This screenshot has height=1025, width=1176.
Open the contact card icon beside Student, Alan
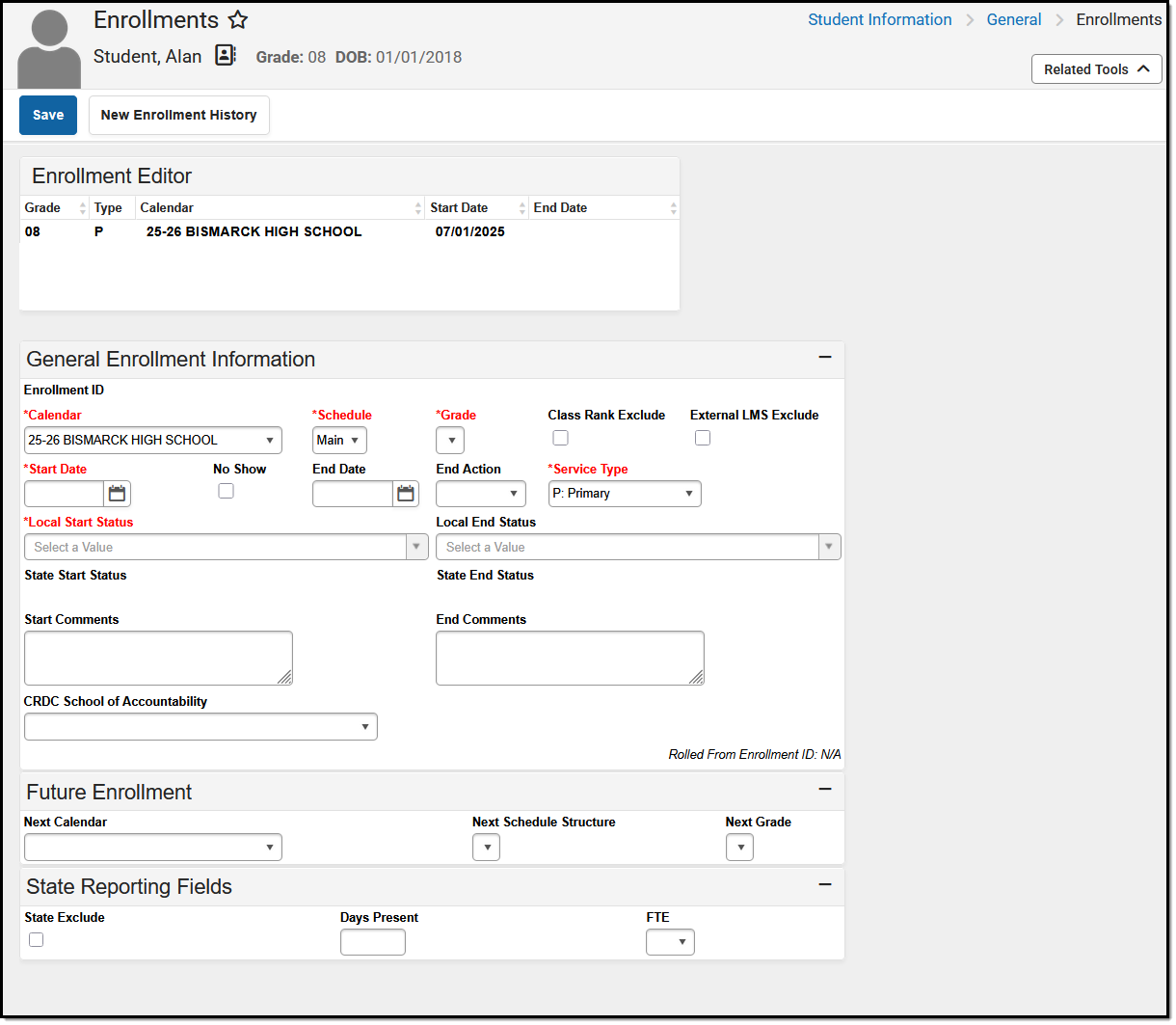click(225, 55)
